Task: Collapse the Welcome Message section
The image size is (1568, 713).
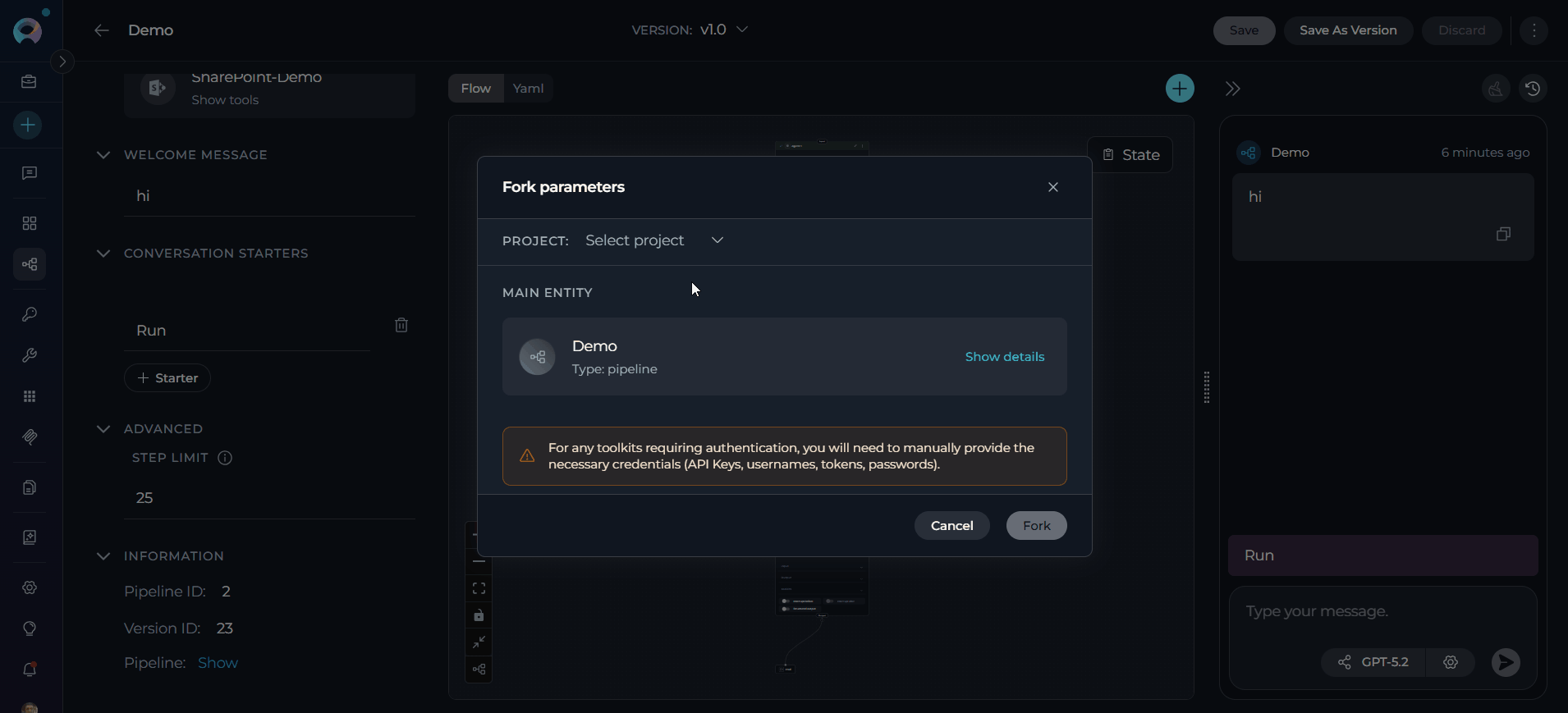Action: tap(103, 155)
